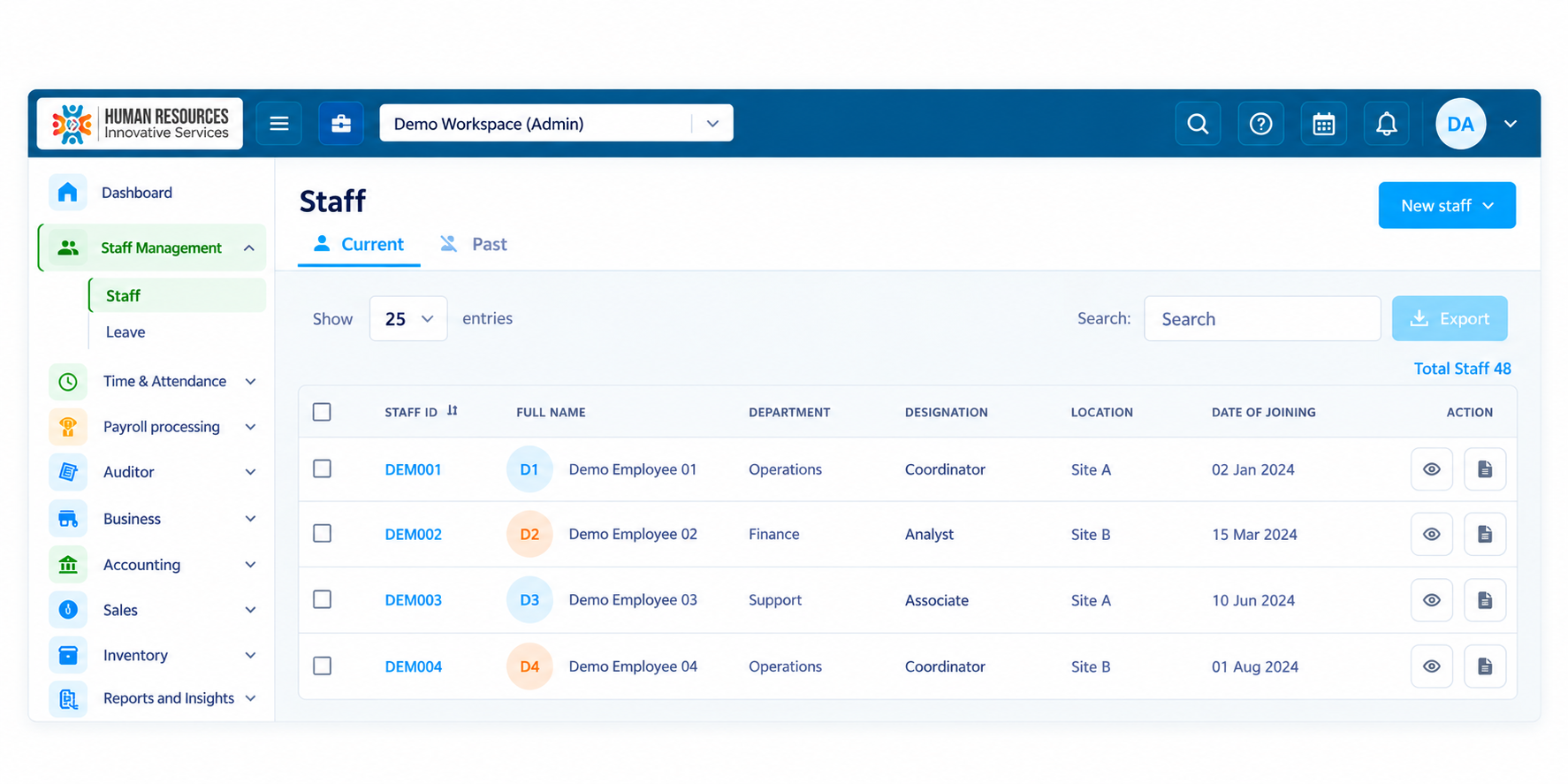Click the Auditor sidebar icon
Screen dimensions: 1568x784
click(68, 472)
